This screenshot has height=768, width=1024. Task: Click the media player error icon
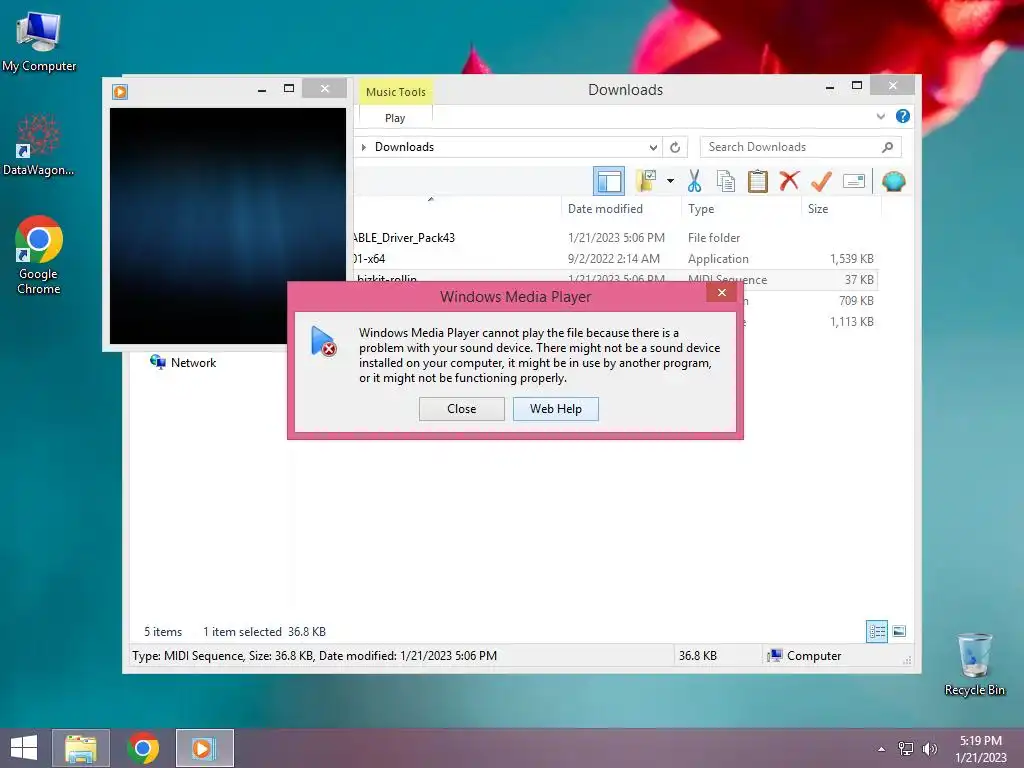(323, 341)
